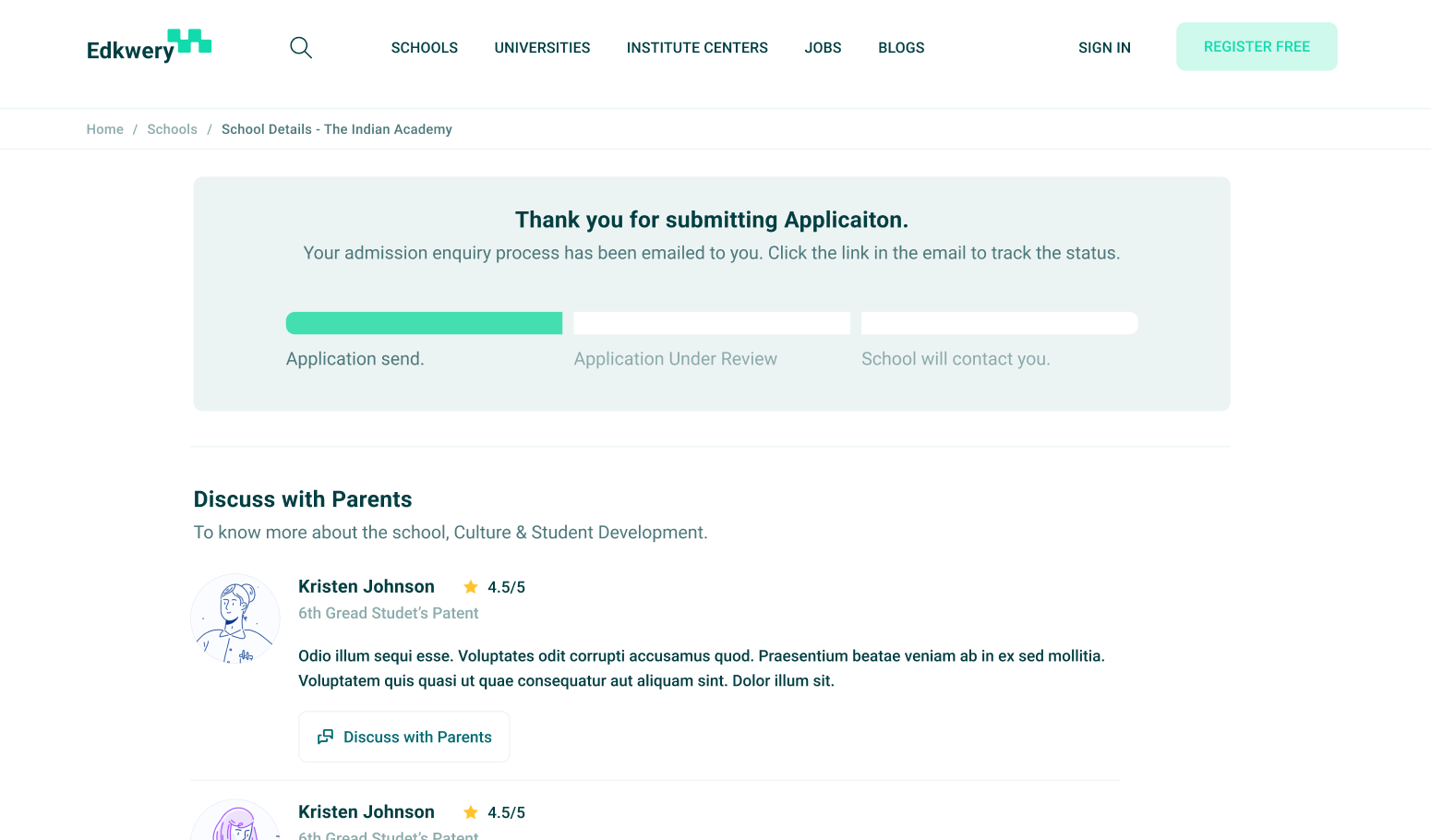
Task: Click second reviewer's purple avatar
Action: [235, 822]
